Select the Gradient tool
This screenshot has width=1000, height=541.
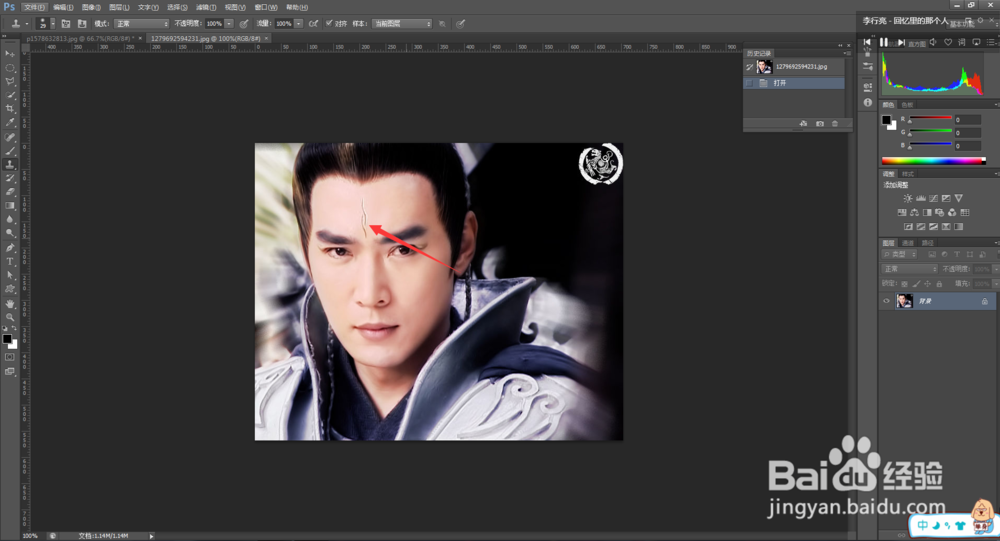(10, 206)
